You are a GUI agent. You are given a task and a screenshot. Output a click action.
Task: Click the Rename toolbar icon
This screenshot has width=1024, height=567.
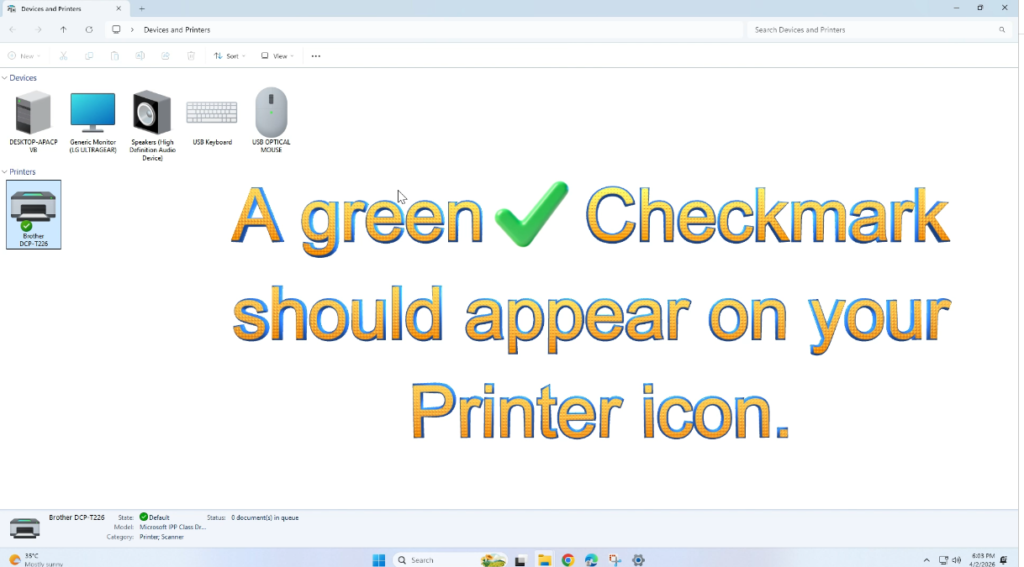(140, 56)
